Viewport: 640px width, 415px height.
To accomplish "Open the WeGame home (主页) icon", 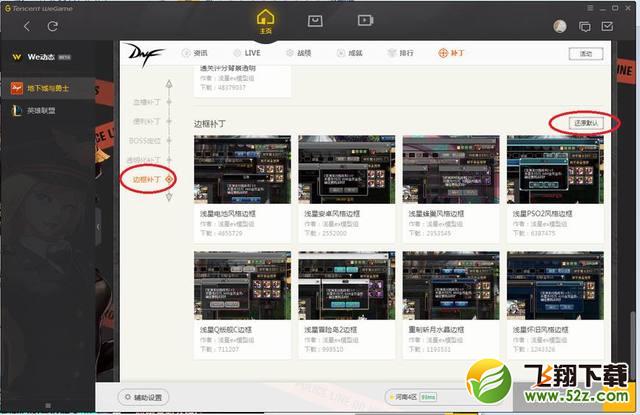I will (265, 21).
